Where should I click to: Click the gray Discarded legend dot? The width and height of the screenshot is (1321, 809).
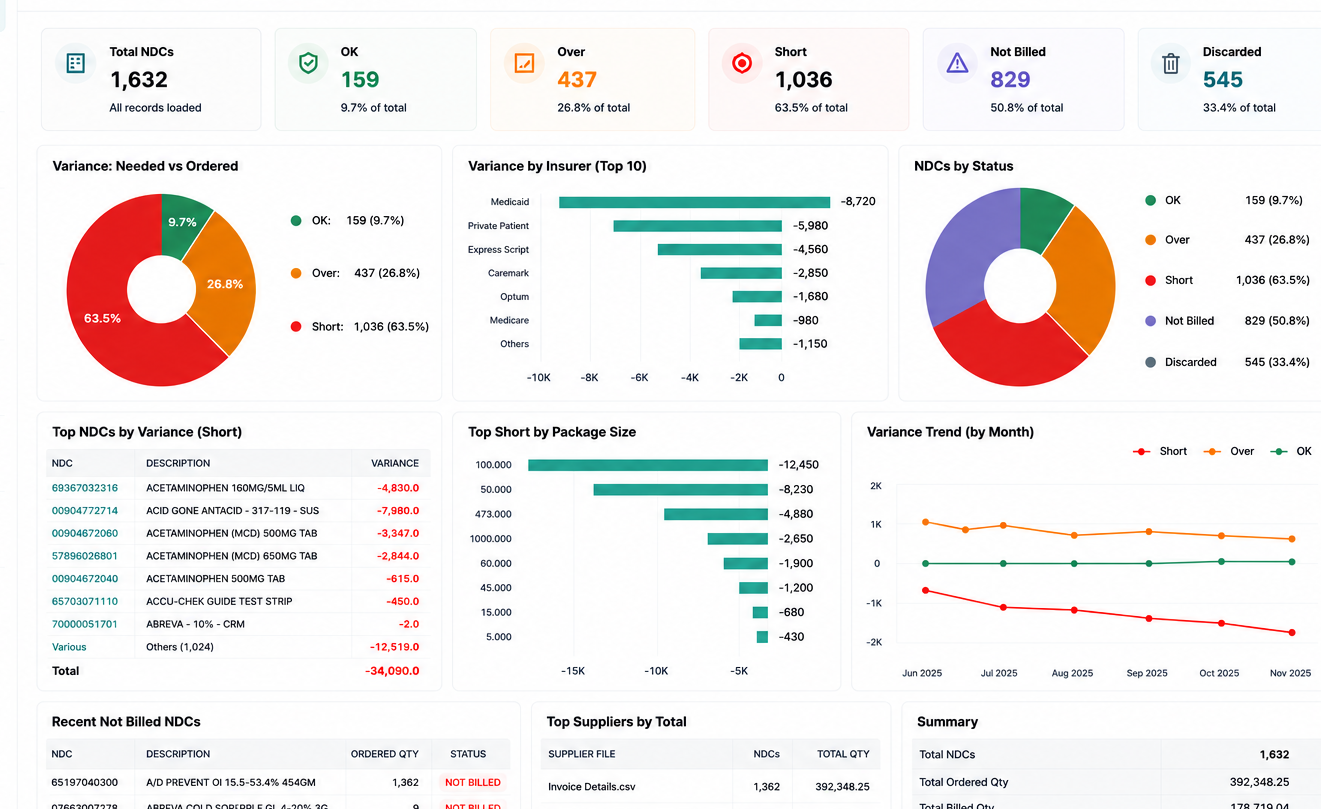tap(1150, 362)
